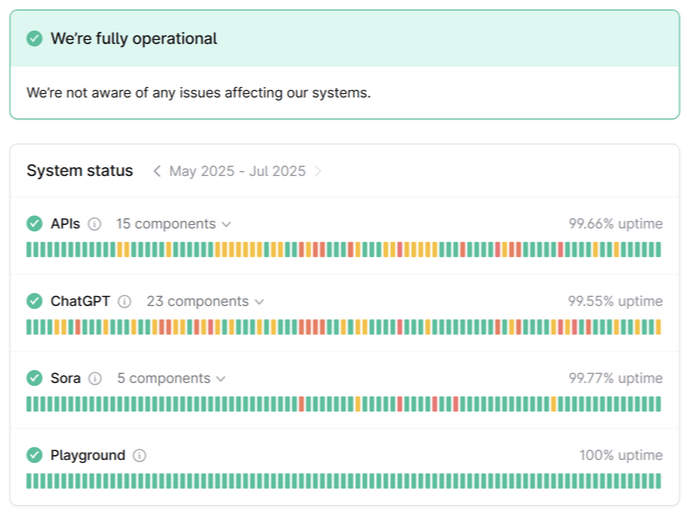Go to previous date range with left chevron

(157, 171)
